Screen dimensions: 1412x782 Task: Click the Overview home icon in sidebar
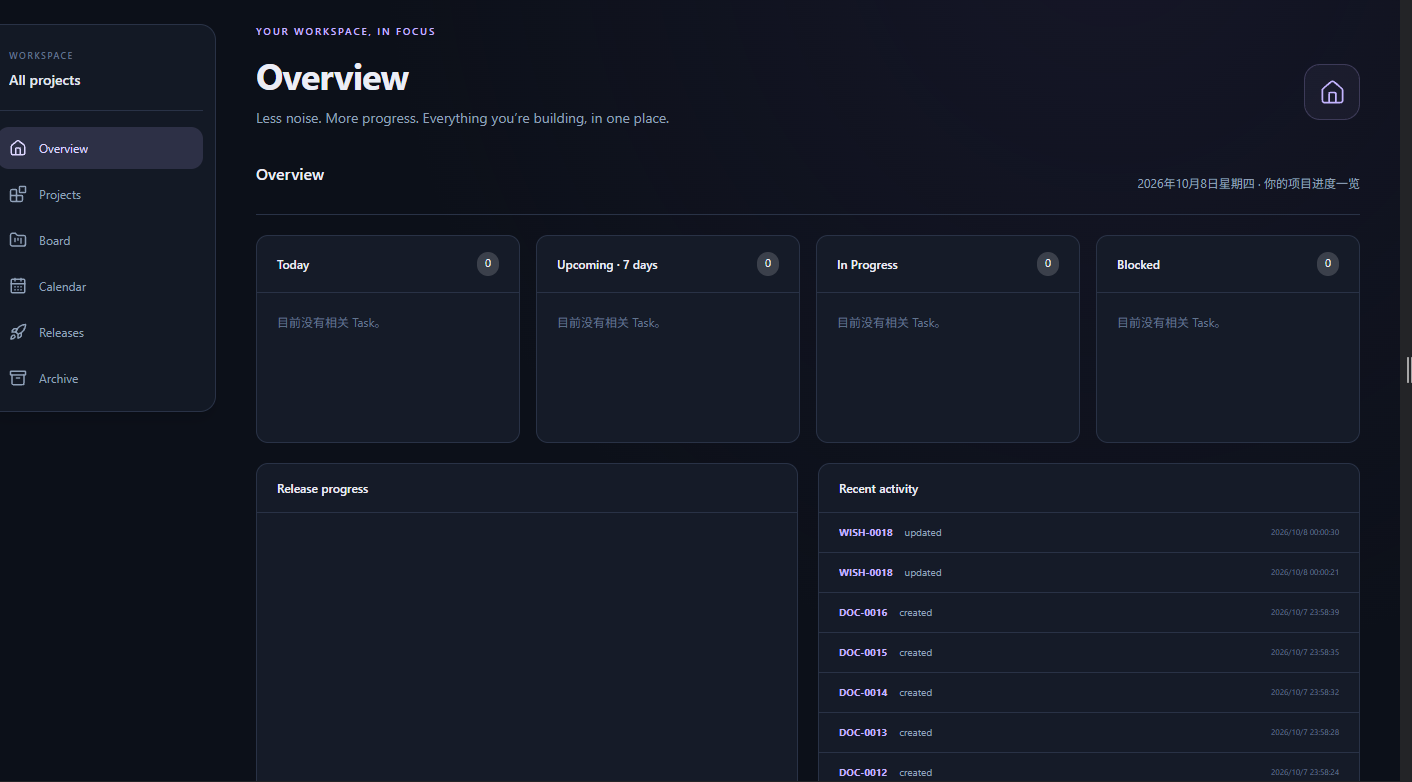click(18, 148)
